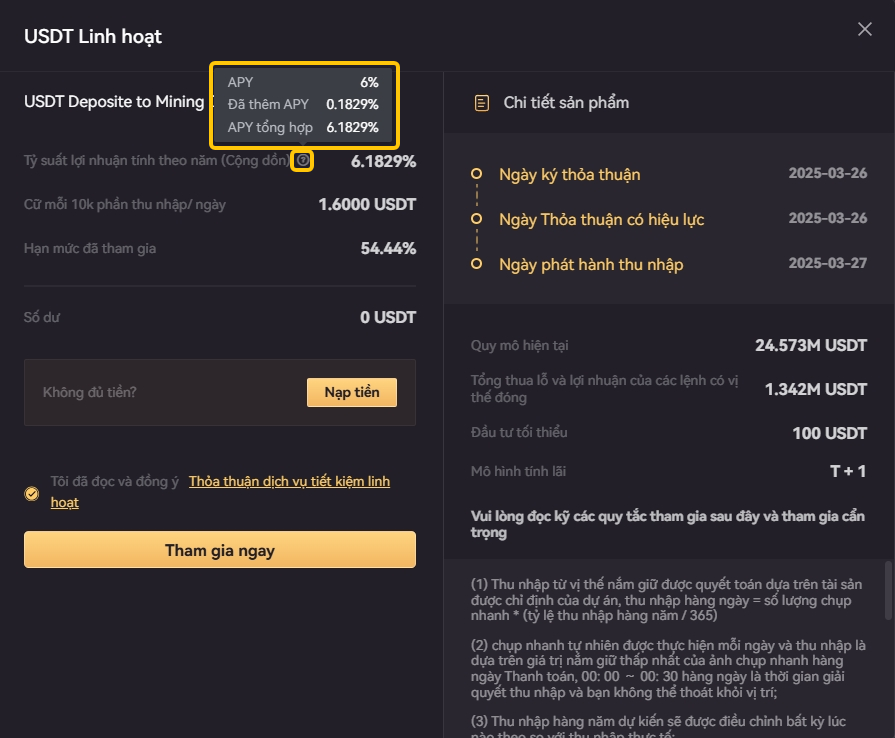Click the Nạp tiền deposit button
This screenshot has height=738, width=895.
tap(352, 392)
